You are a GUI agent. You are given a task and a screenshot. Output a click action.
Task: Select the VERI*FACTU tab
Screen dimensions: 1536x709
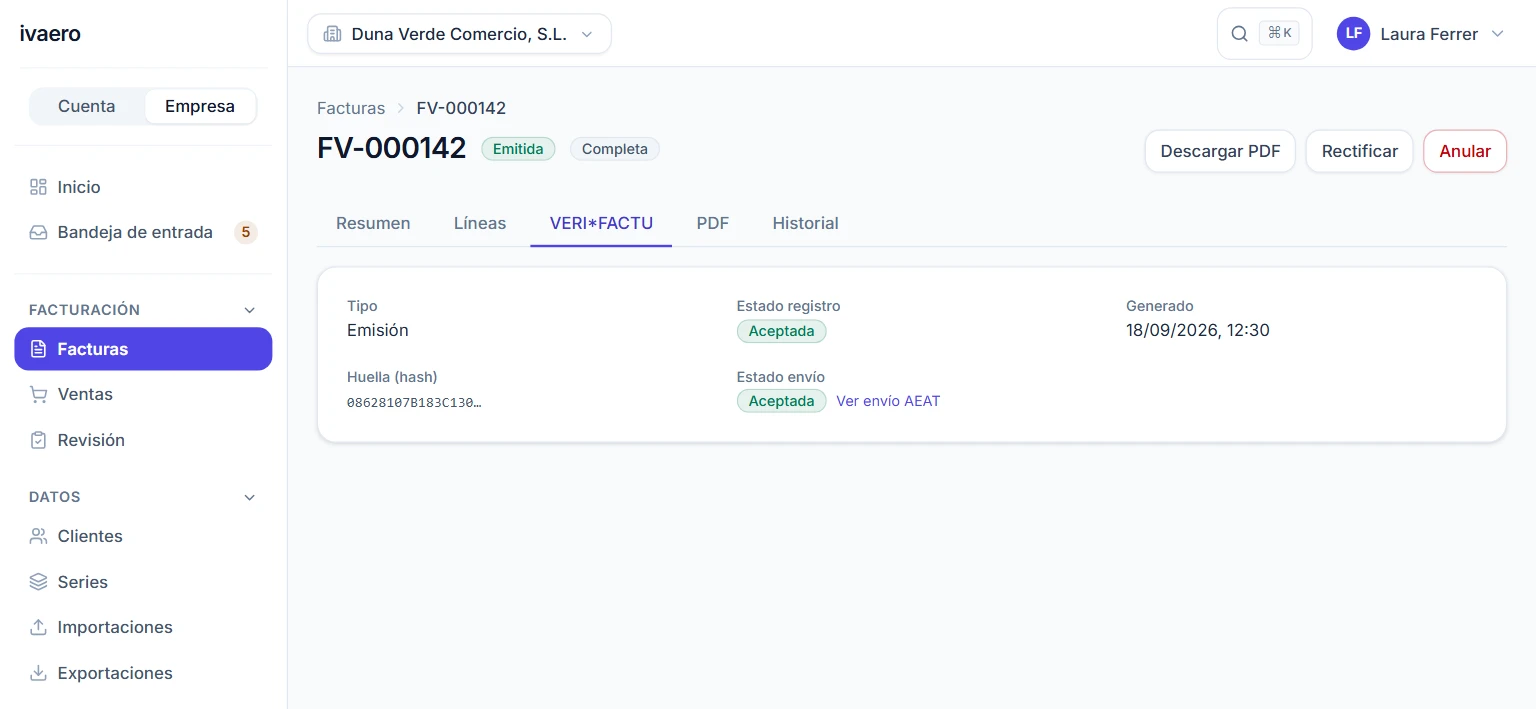click(601, 223)
